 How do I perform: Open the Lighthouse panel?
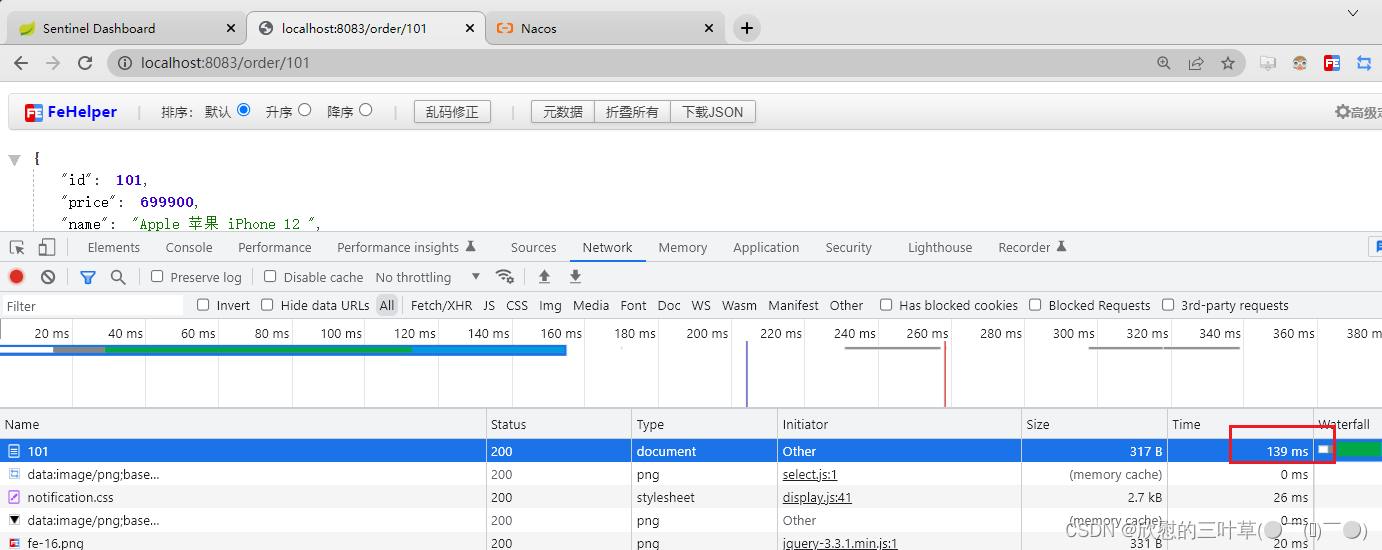coord(940,247)
